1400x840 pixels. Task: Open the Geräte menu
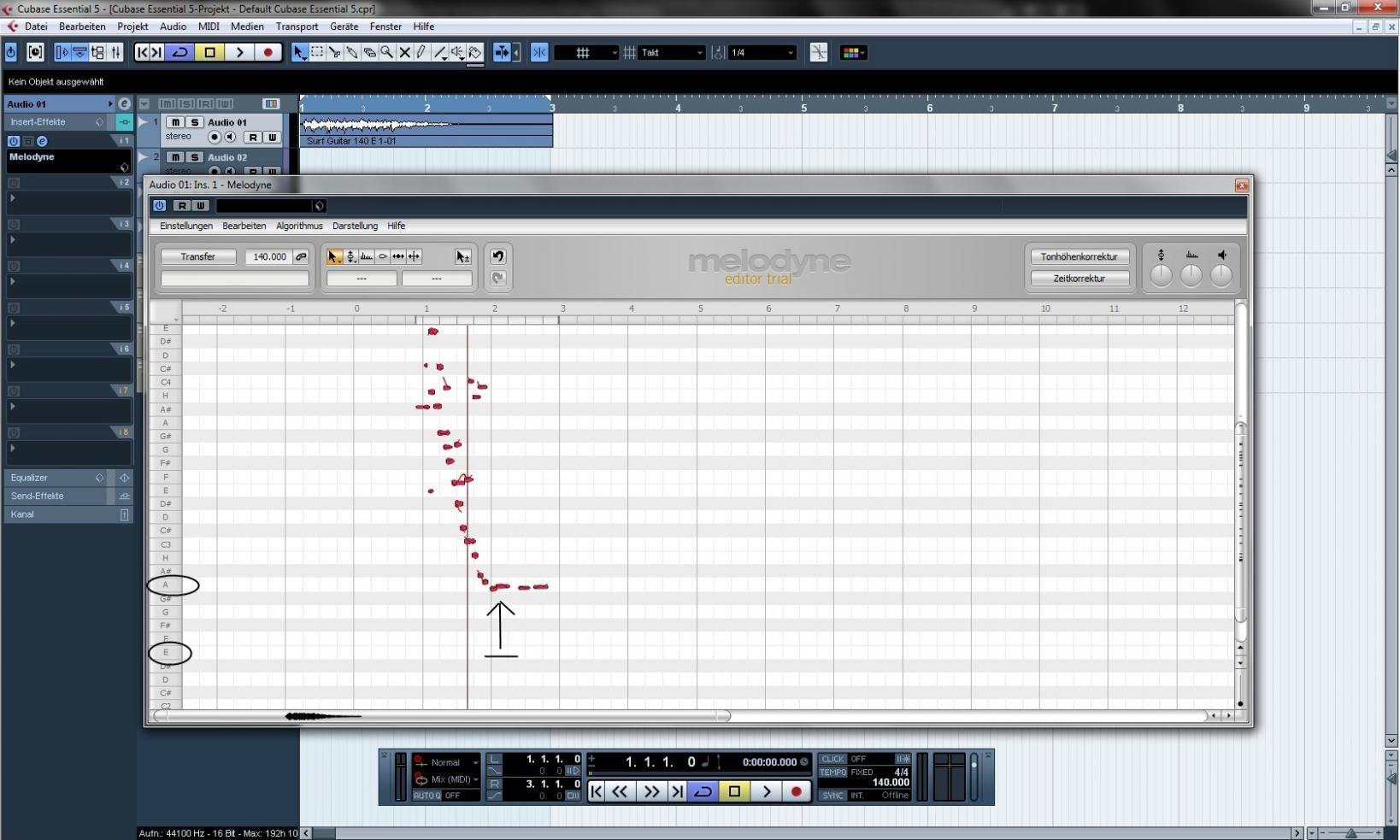click(x=344, y=26)
